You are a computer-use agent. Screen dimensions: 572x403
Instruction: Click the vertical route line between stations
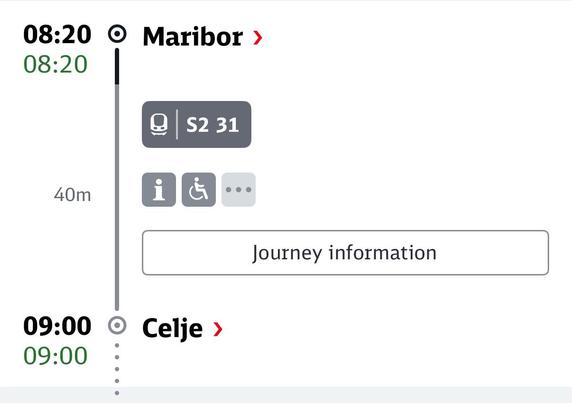pos(117,197)
